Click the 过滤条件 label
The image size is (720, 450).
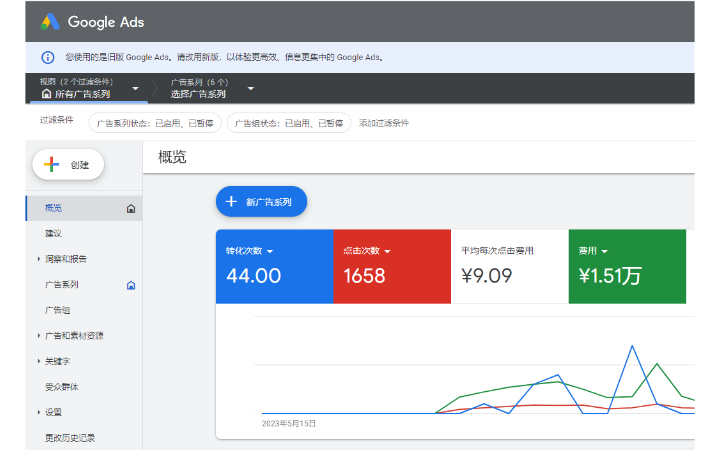56,120
